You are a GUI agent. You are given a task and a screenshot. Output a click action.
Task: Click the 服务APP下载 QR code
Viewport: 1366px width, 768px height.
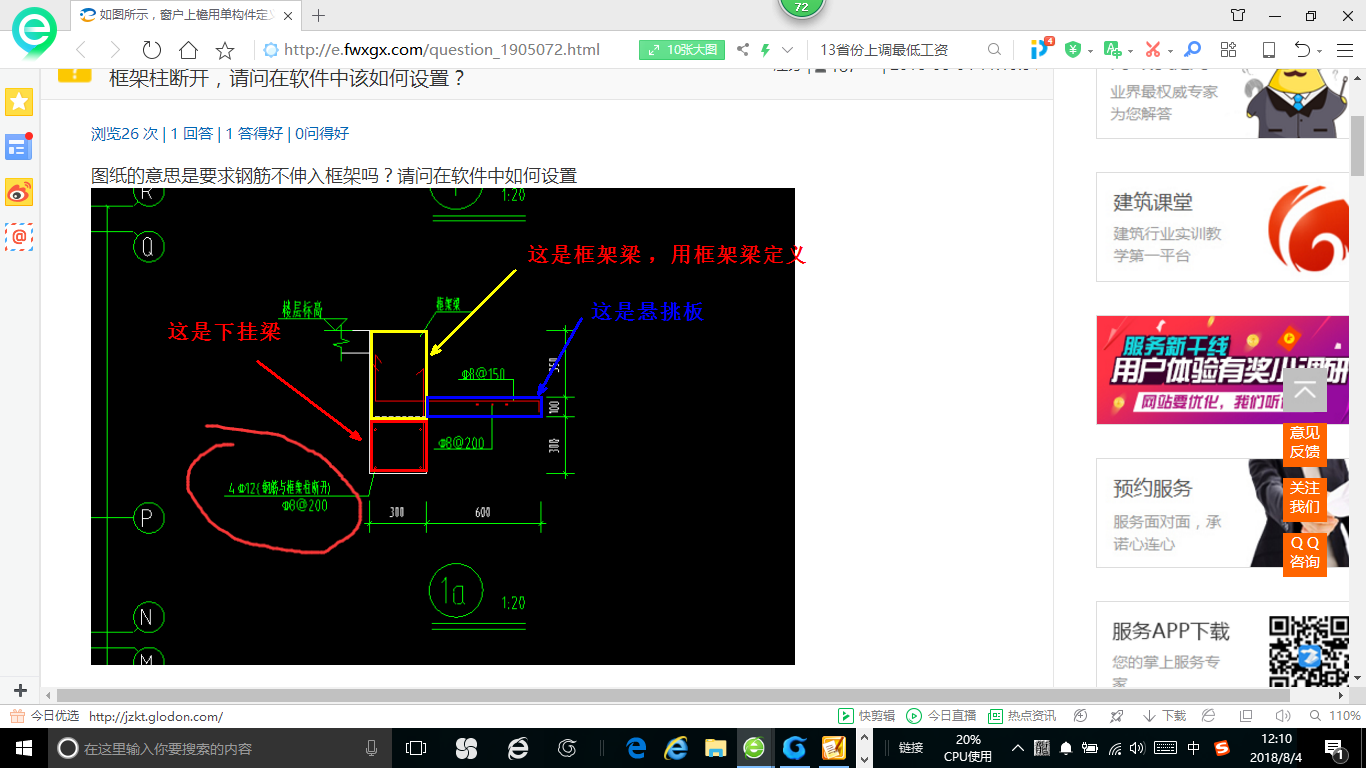1308,652
